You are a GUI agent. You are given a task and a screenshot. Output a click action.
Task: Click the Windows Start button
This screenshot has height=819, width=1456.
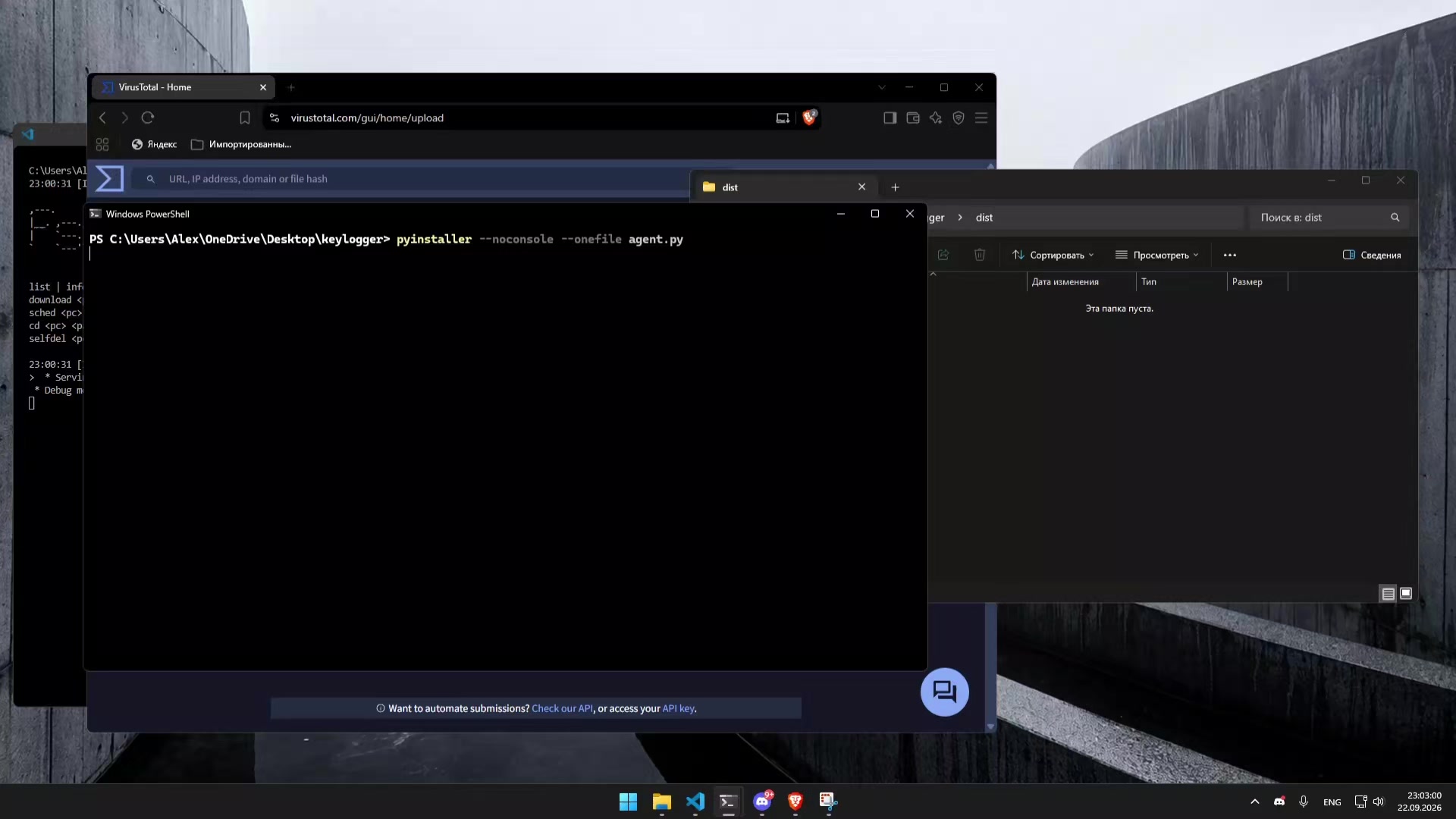click(x=628, y=802)
